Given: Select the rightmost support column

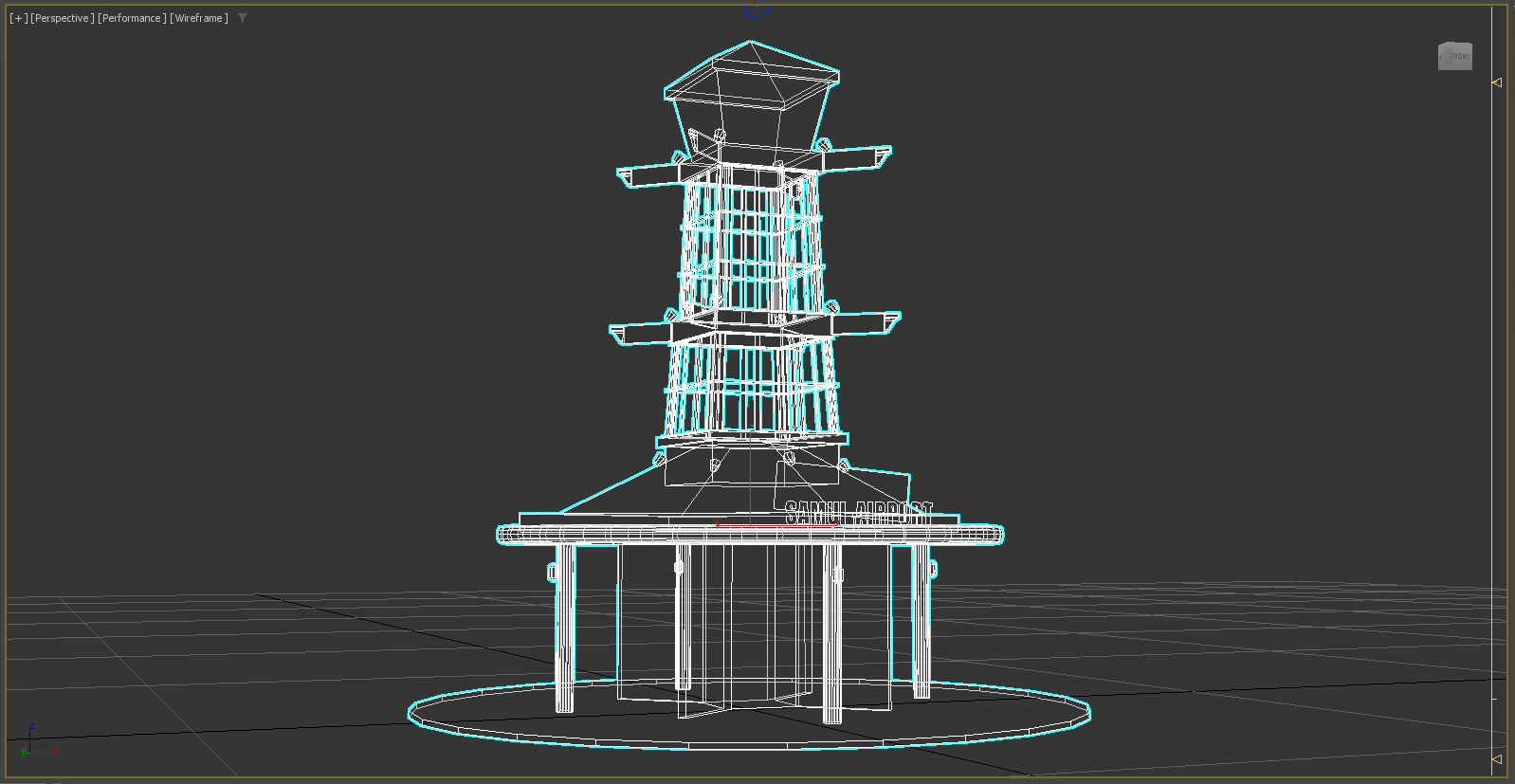Looking at the screenshot, I should pos(920,621).
